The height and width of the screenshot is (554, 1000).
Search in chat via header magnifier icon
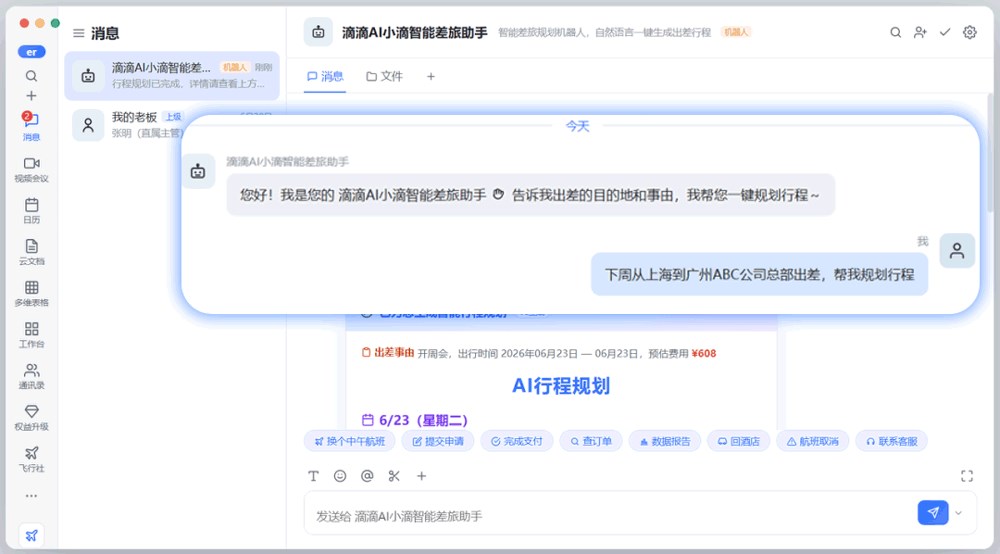click(895, 33)
